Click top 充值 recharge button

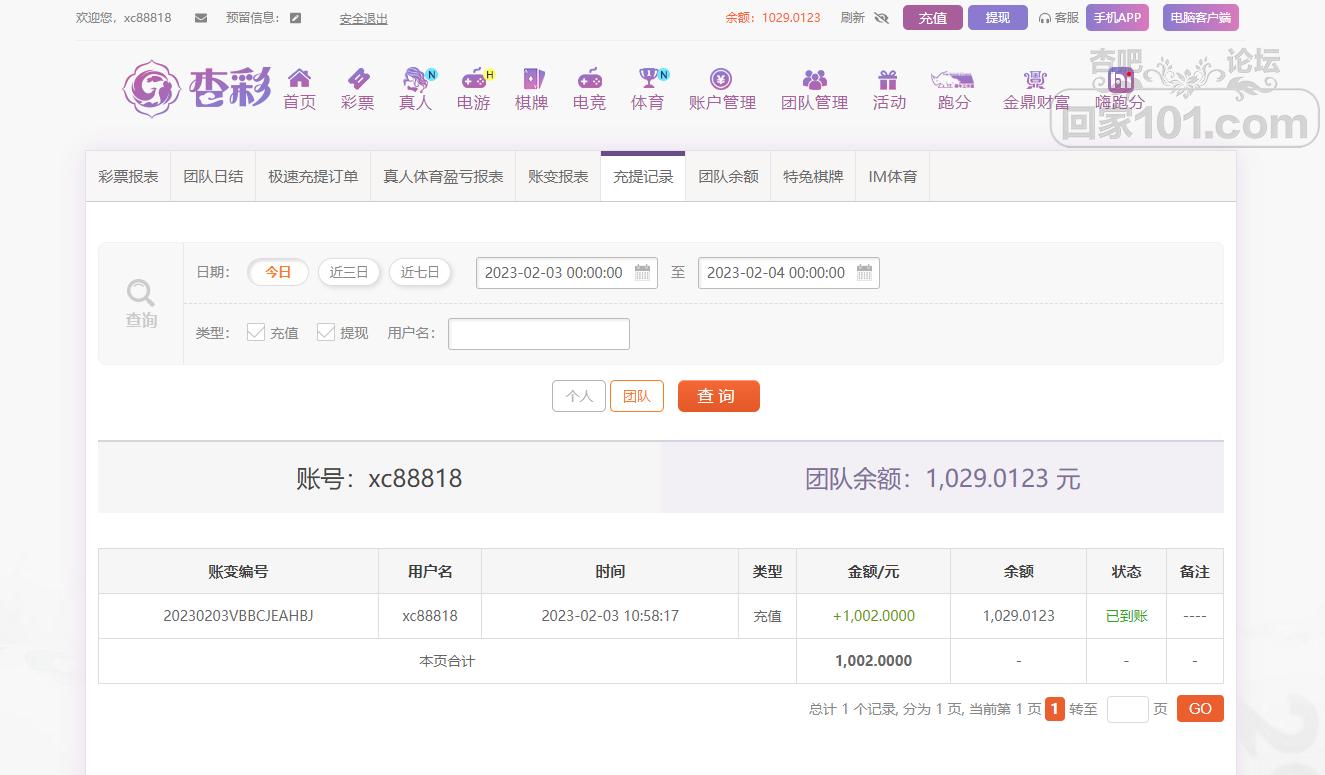pos(933,18)
